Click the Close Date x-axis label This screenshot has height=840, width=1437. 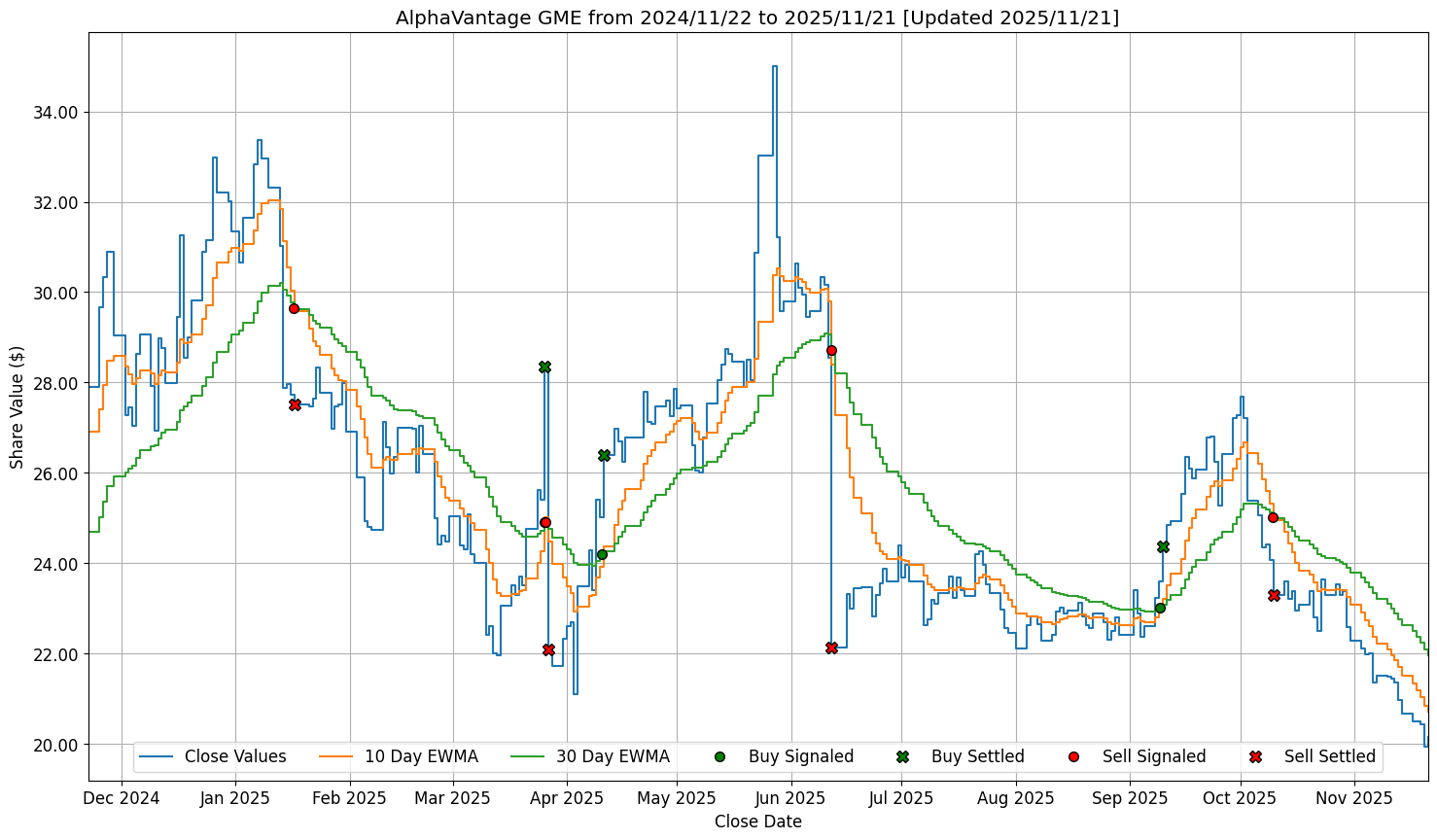tap(757, 822)
